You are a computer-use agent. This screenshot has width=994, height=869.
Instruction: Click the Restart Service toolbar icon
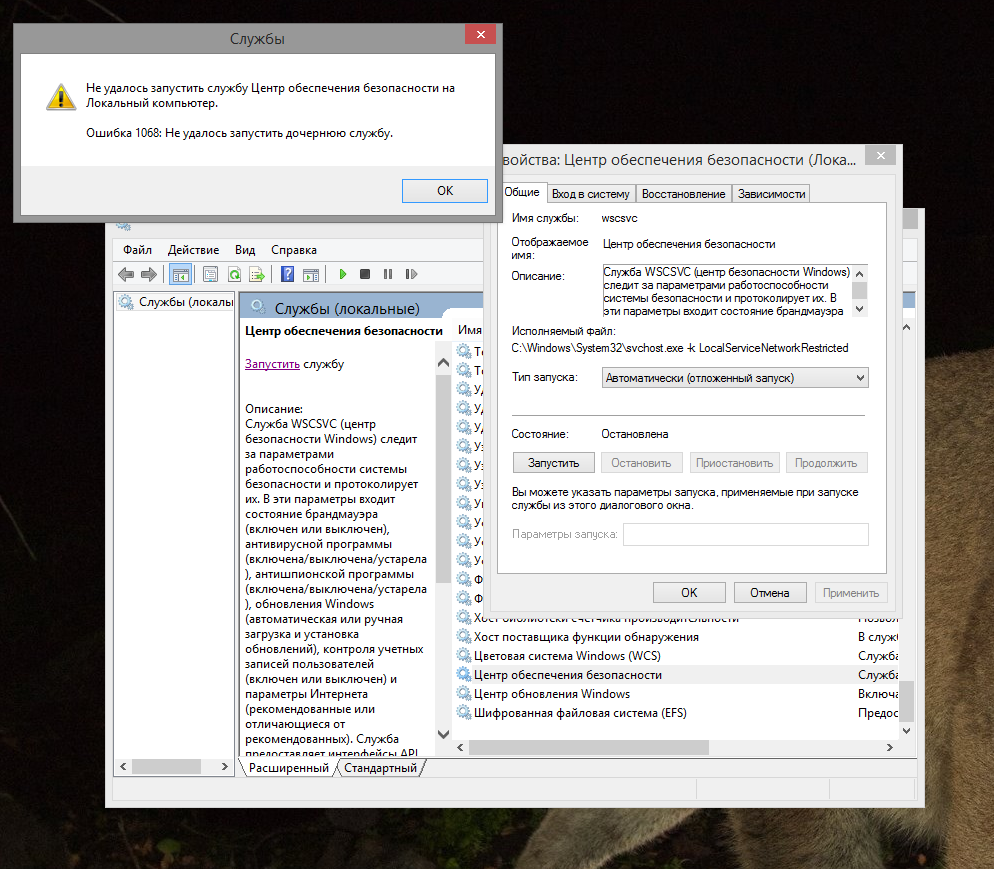pos(411,274)
